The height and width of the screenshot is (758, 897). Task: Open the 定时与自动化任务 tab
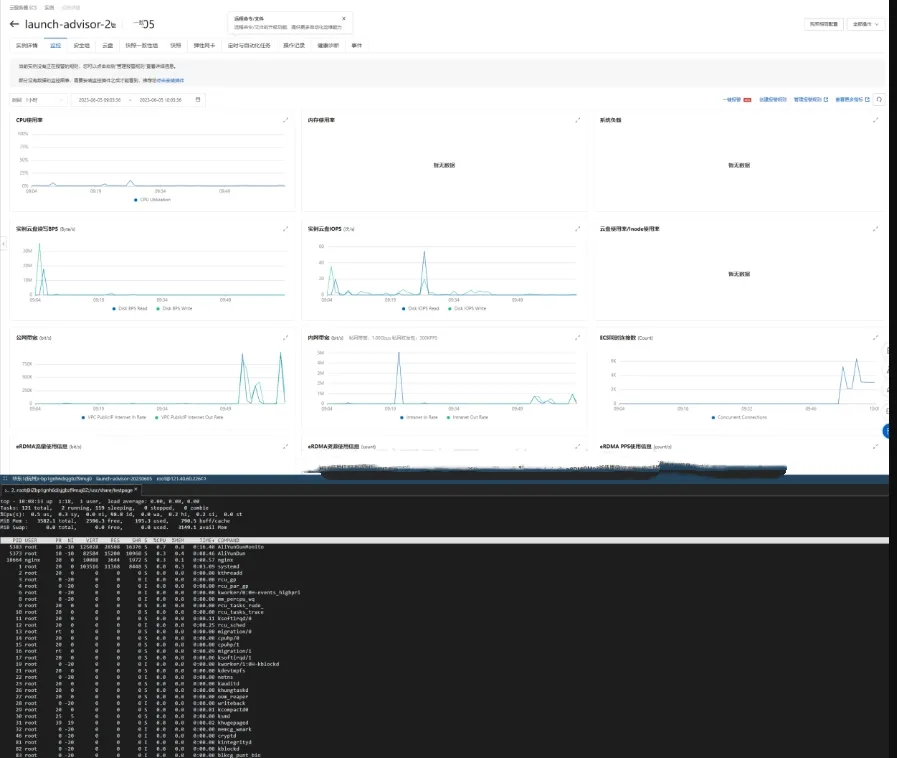(249, 45)
